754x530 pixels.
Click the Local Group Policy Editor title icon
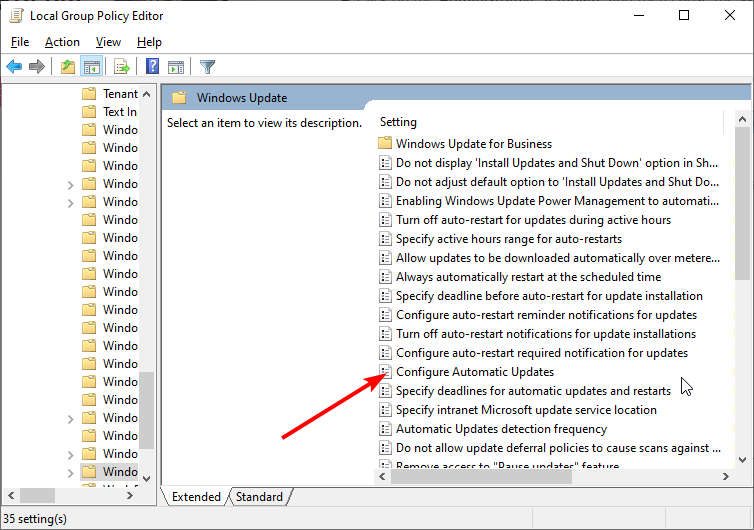[x=16, y=15]
